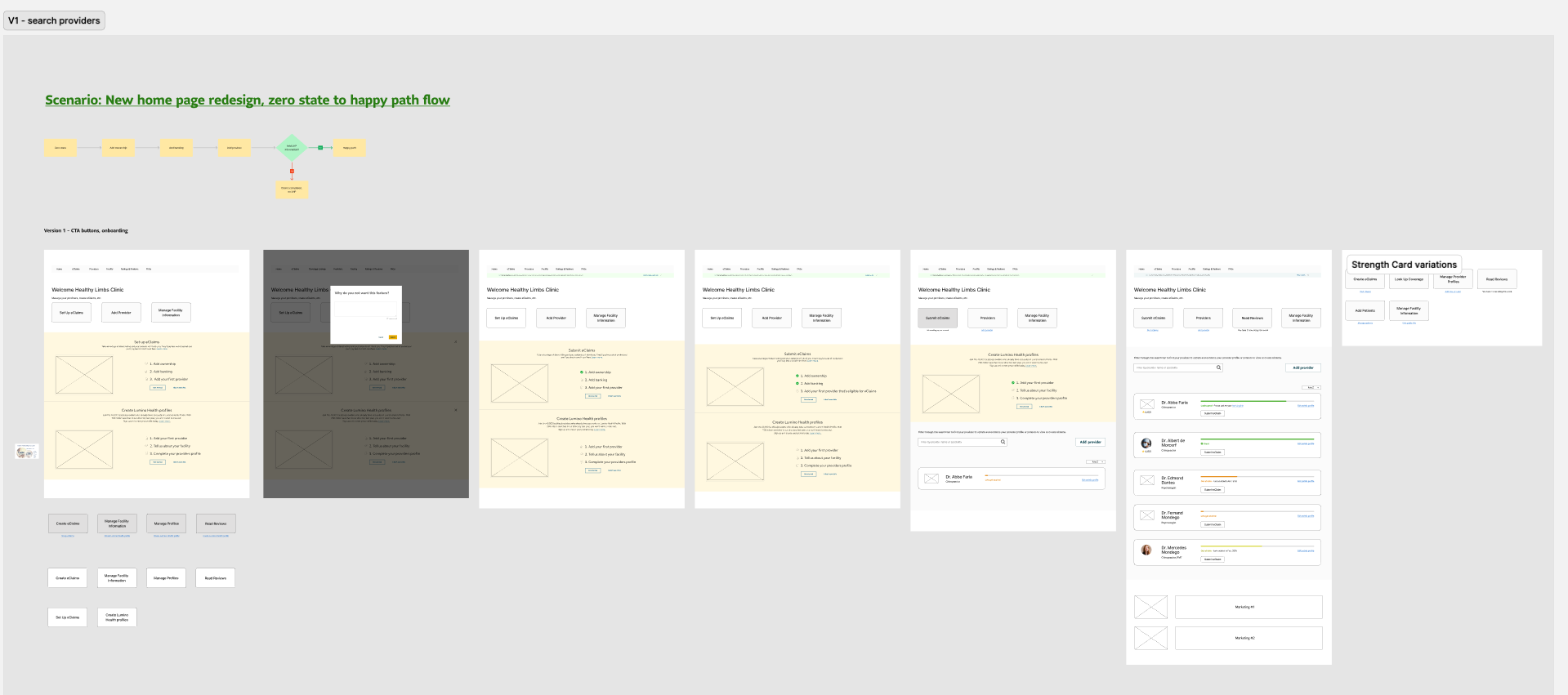Open sort dropdown above five-doctor provider list

[x=1311, y=387]
